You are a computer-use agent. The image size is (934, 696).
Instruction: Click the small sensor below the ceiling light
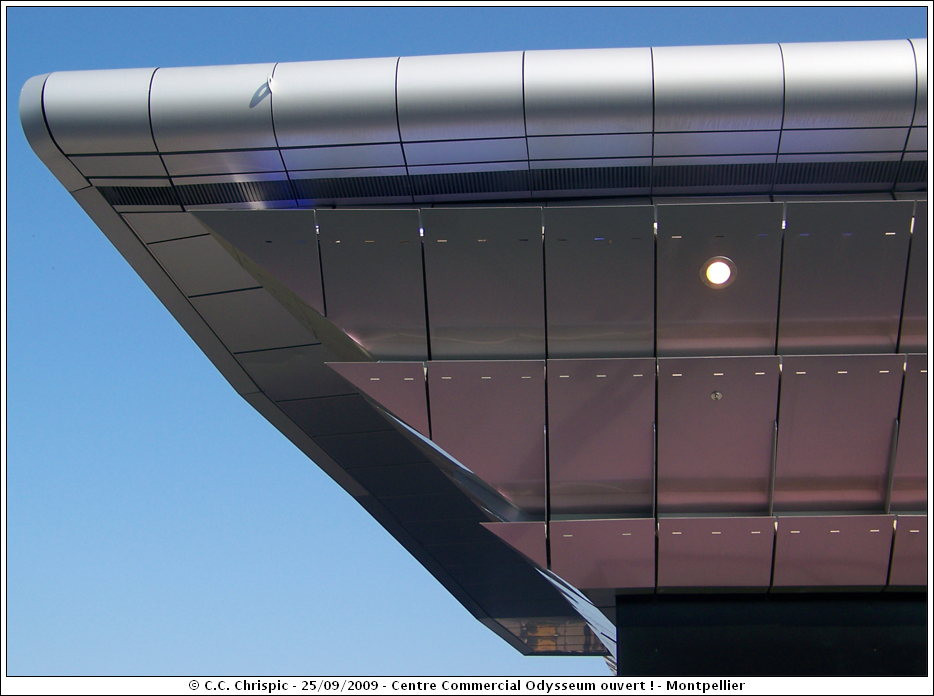tap(716, 396)
